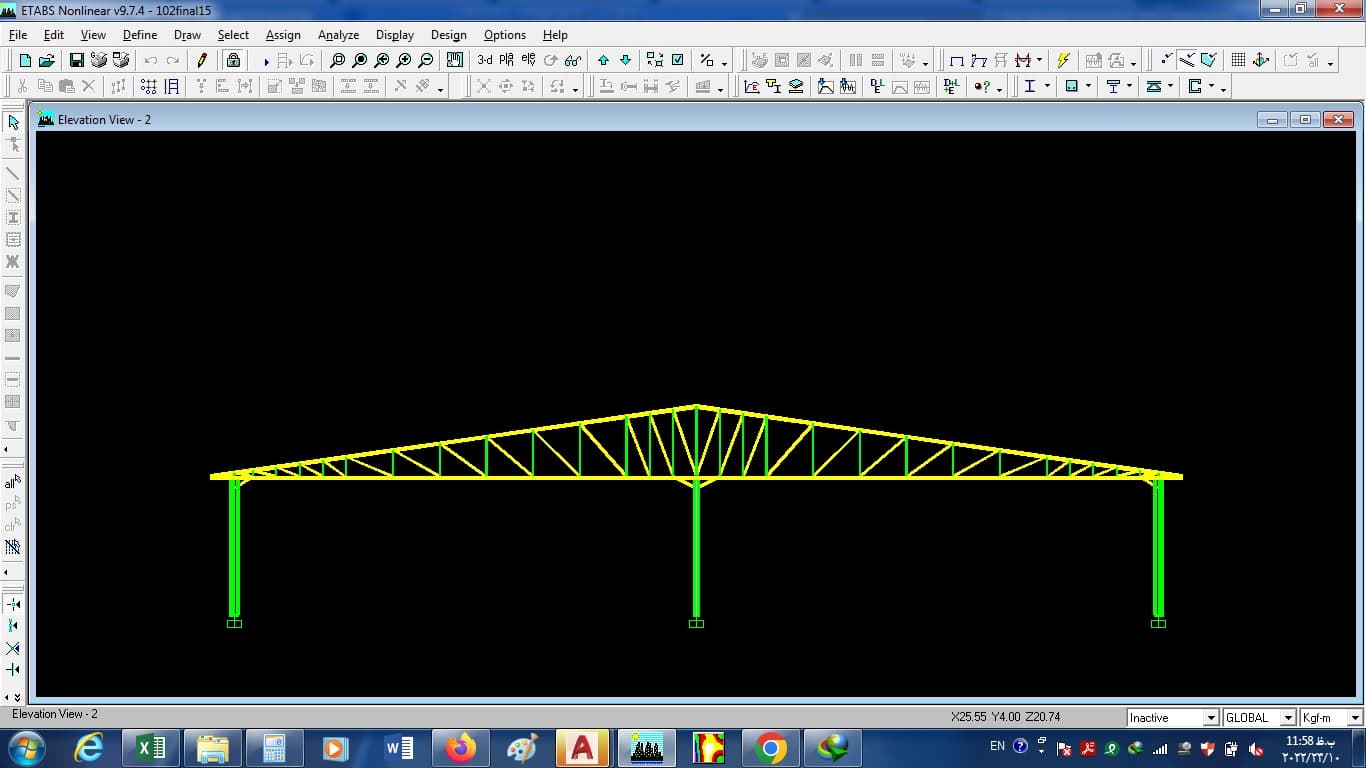
Task: Click the perspective toggle glasses icon
Action: coord(573,60)
